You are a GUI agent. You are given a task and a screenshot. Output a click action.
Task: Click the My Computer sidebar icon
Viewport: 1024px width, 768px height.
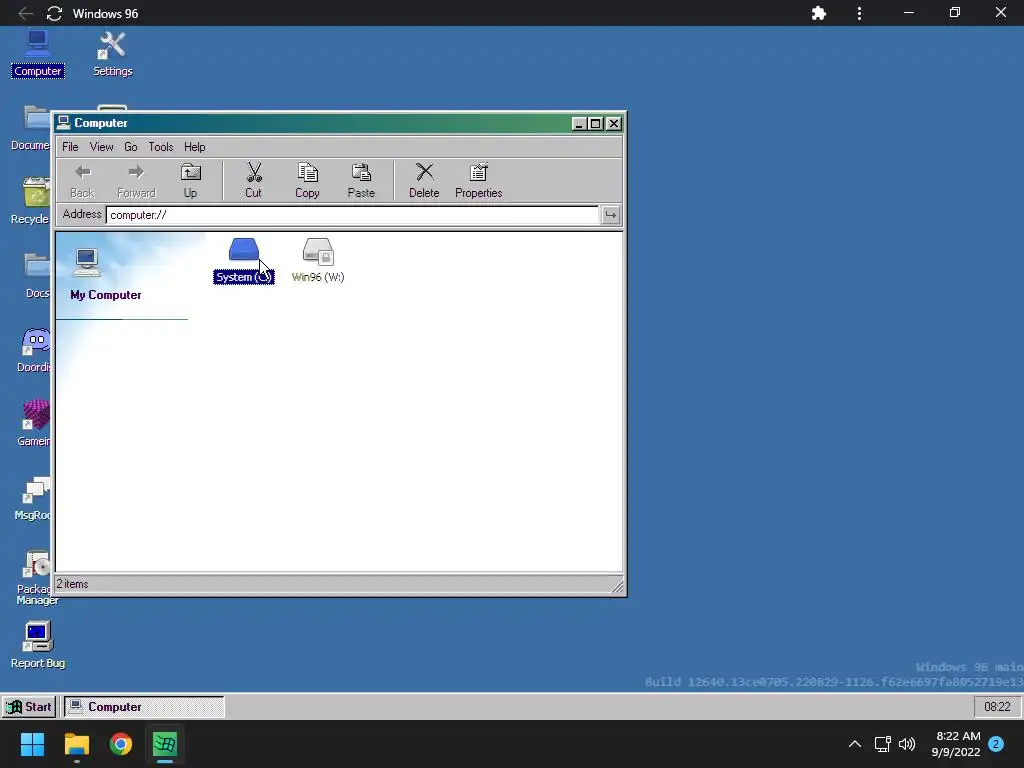86,262
